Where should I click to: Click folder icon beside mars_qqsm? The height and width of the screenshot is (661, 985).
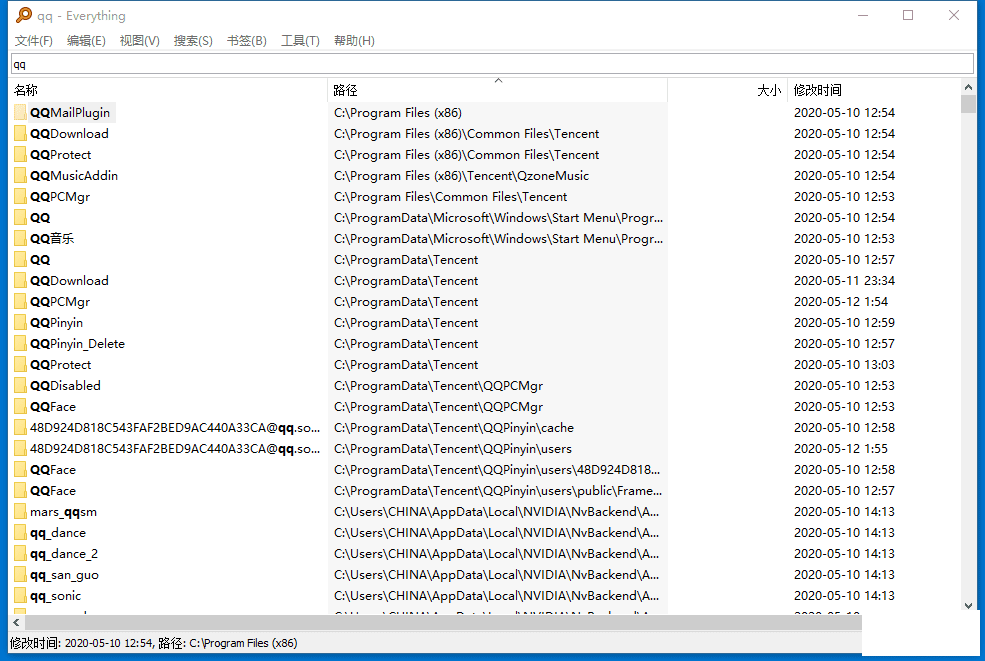click(20, 511)
